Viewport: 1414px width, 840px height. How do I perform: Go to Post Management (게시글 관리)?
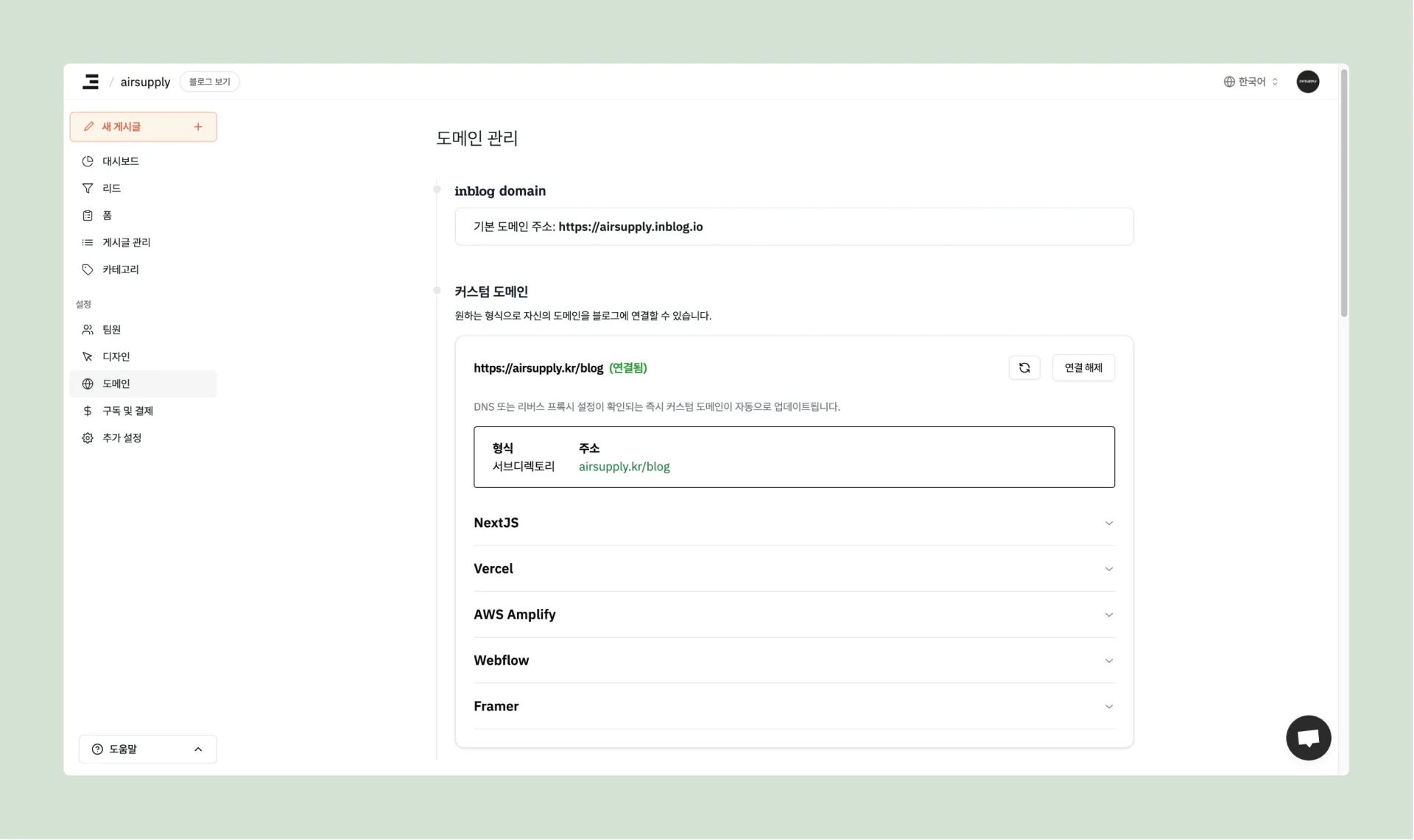[x=126, y=243]
